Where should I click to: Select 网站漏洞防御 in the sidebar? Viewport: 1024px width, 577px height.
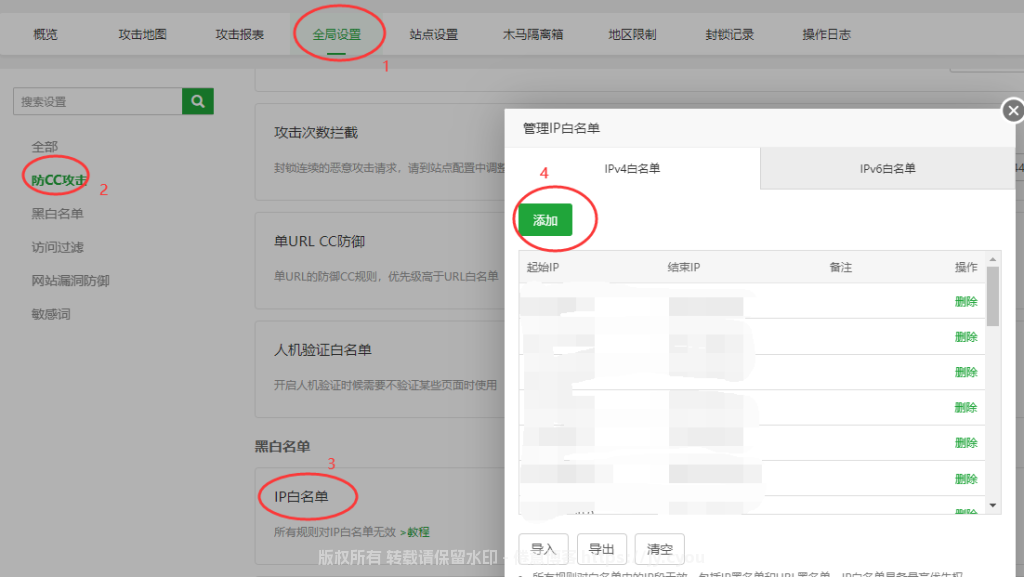pyautogui.click(x=70, y=280)
